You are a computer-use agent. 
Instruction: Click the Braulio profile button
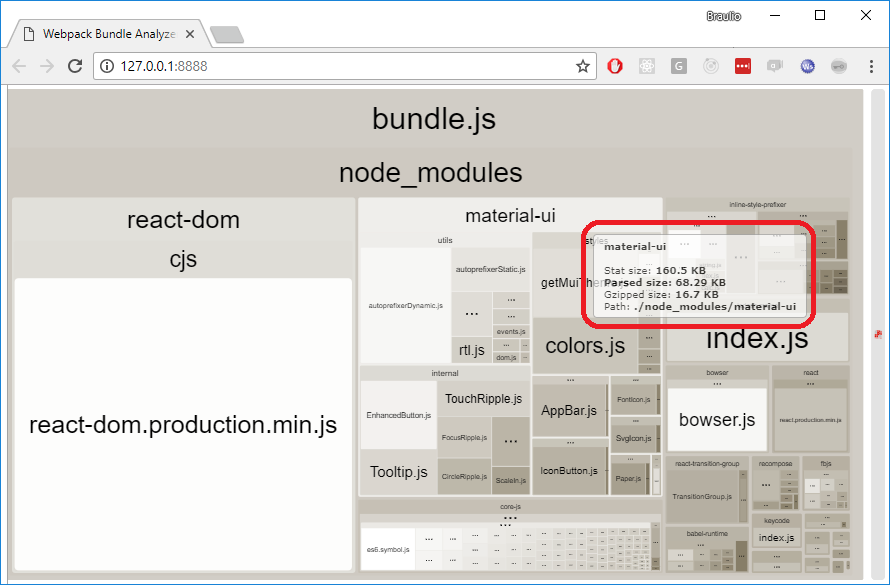[x=724, y=16]
